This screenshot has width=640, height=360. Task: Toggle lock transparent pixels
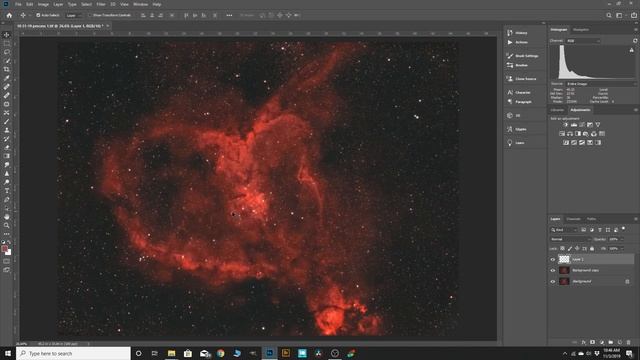562,248
